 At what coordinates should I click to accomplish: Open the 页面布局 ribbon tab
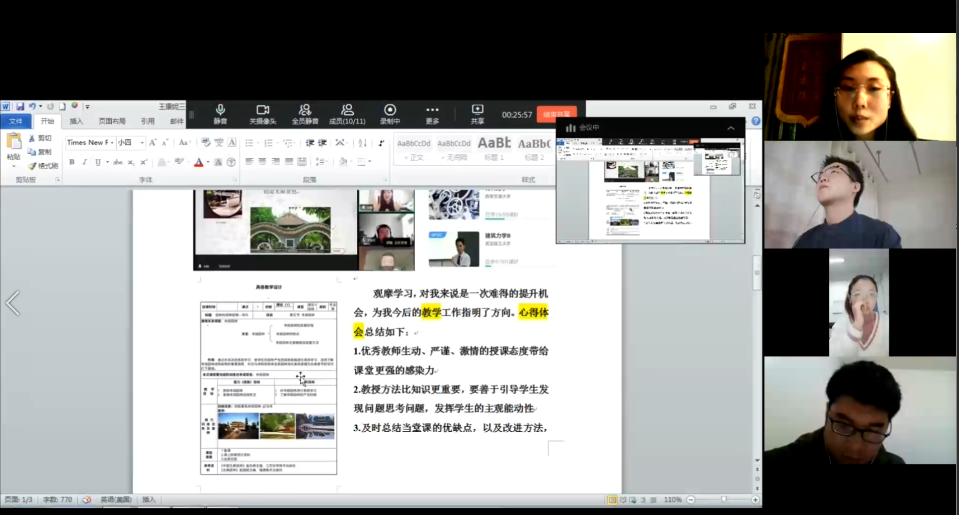coord(112,121)
